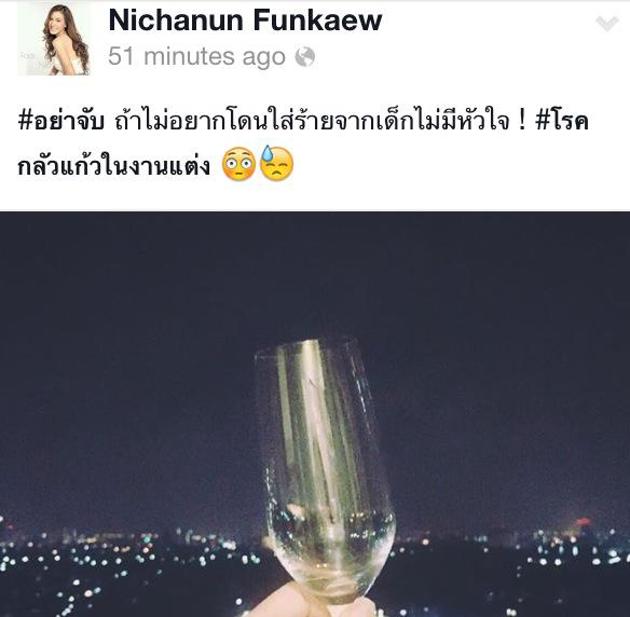Click the globe public audience icon
630x617 pixels.
[305, 57]
